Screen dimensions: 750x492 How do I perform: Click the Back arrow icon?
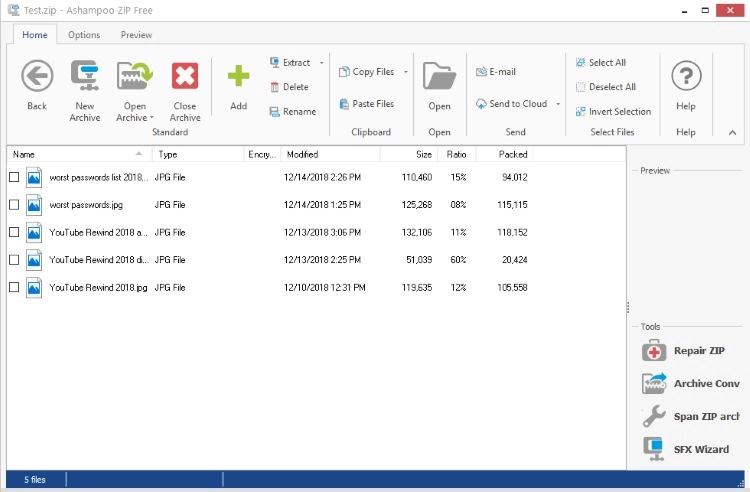tap(37, 76)
